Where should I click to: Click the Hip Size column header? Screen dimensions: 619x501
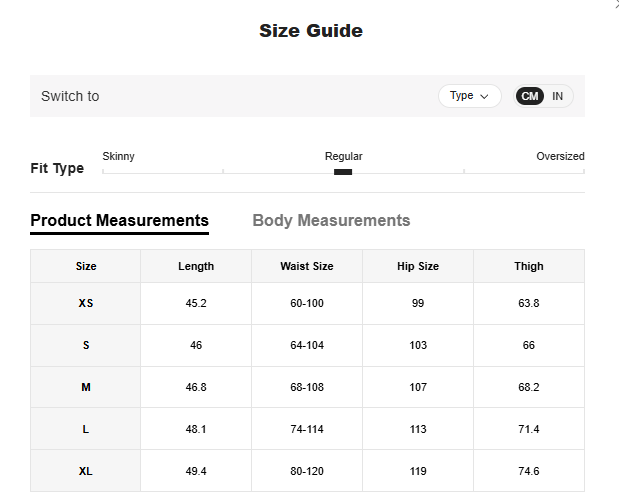417,266
